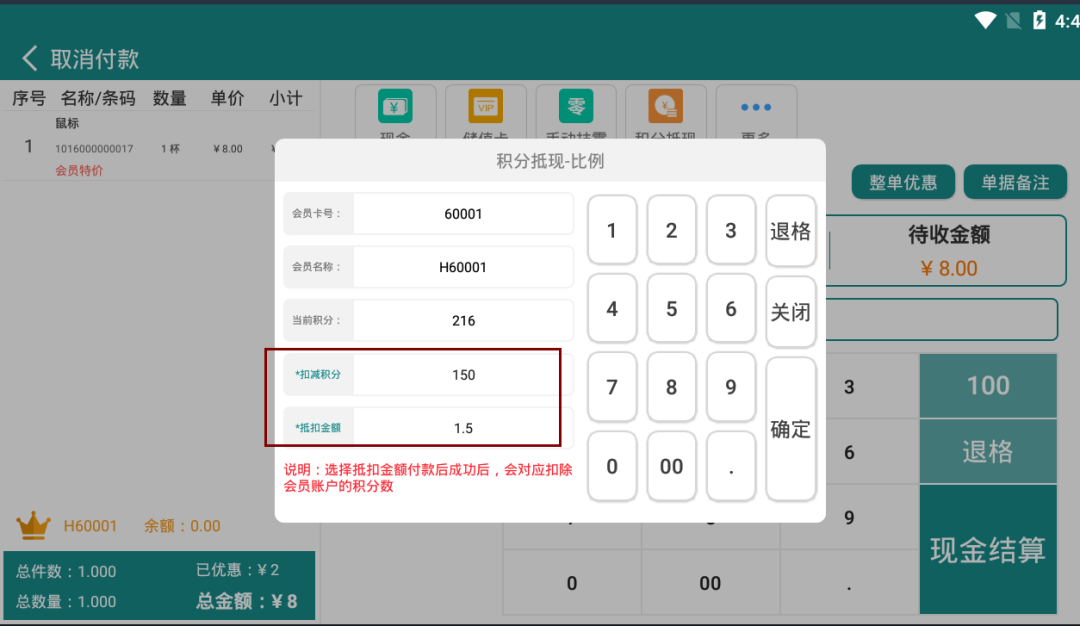
Task: Choose the 储值卡 VIP card icon
Action: coord(486,107)
